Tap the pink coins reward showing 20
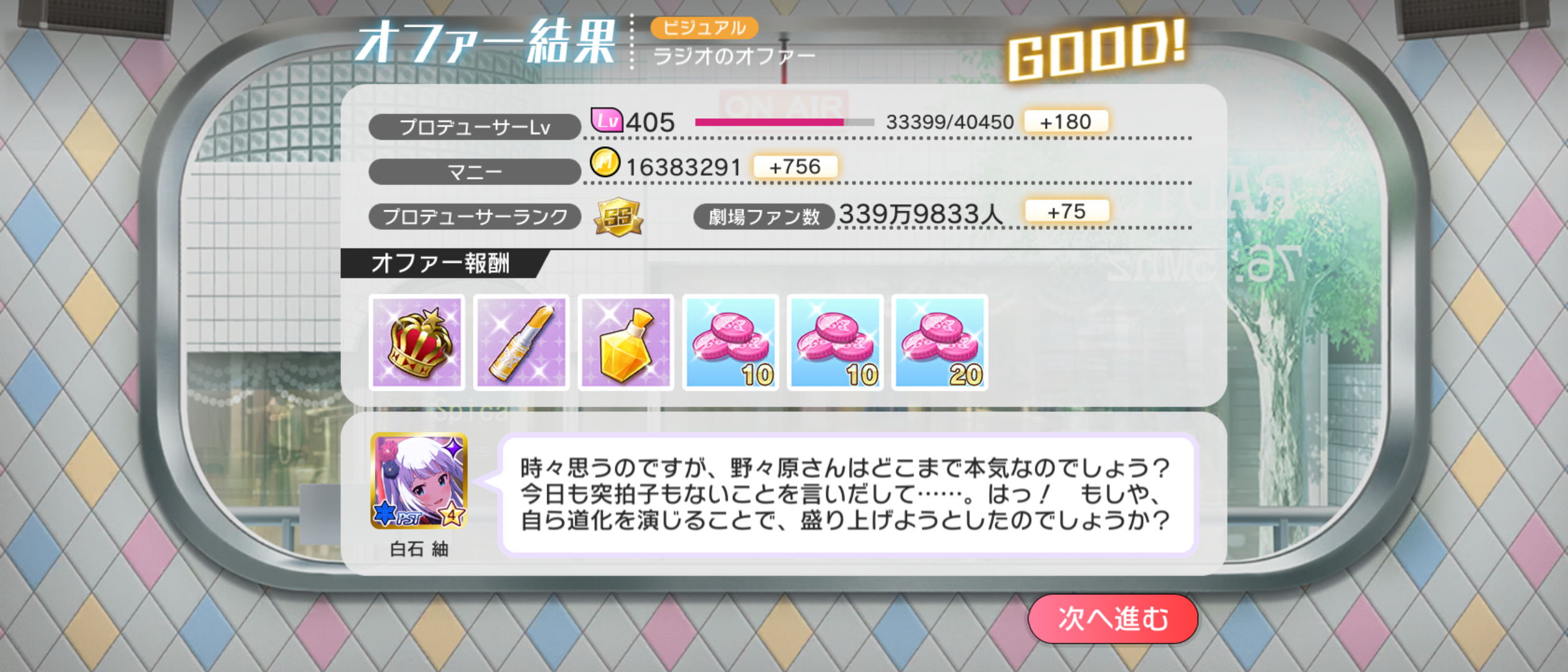Image resolution: width=1568 pixels, height=672 pixels. coord(940,343)
